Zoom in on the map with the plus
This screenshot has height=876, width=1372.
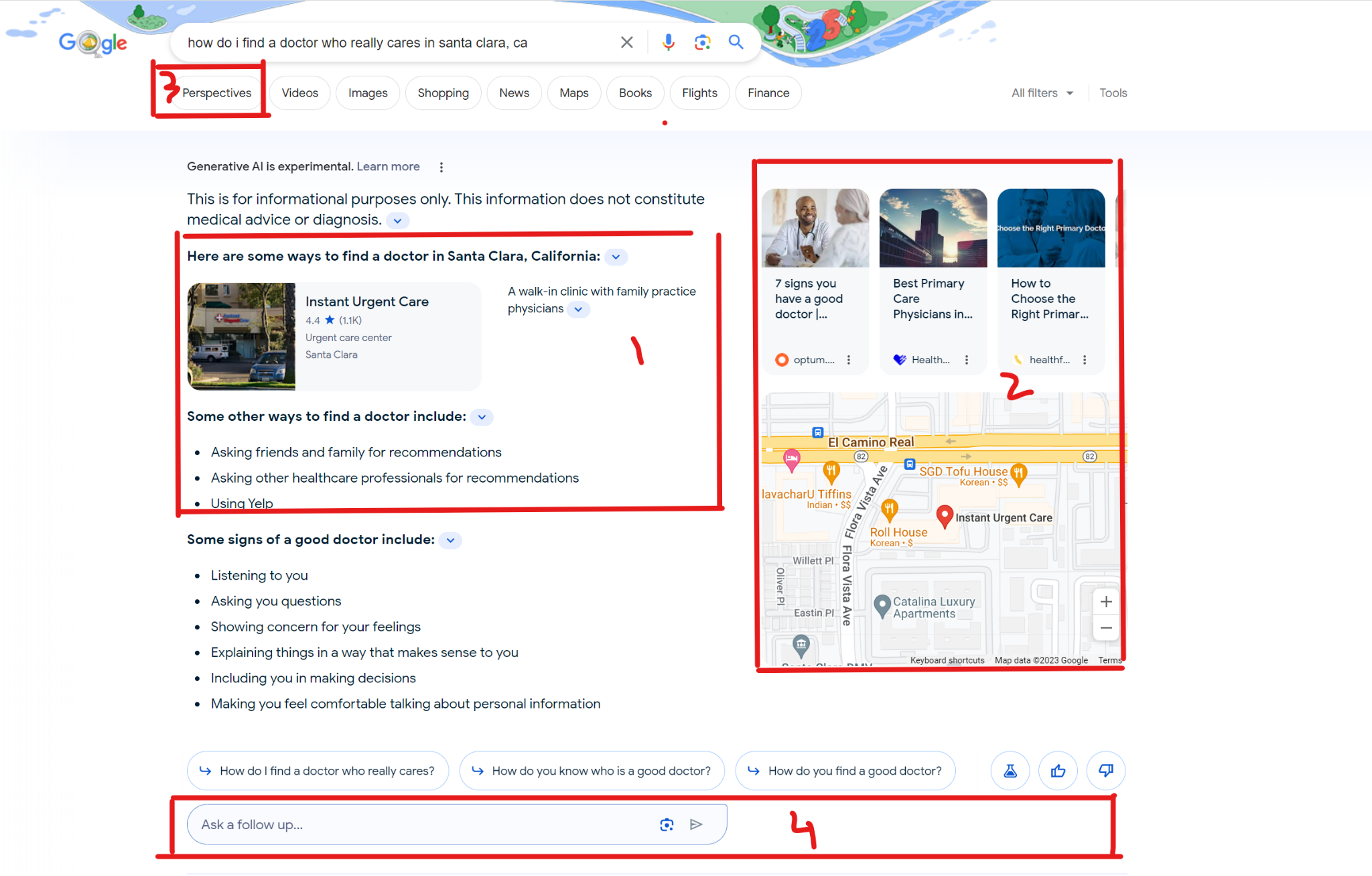click(1106, 602)
